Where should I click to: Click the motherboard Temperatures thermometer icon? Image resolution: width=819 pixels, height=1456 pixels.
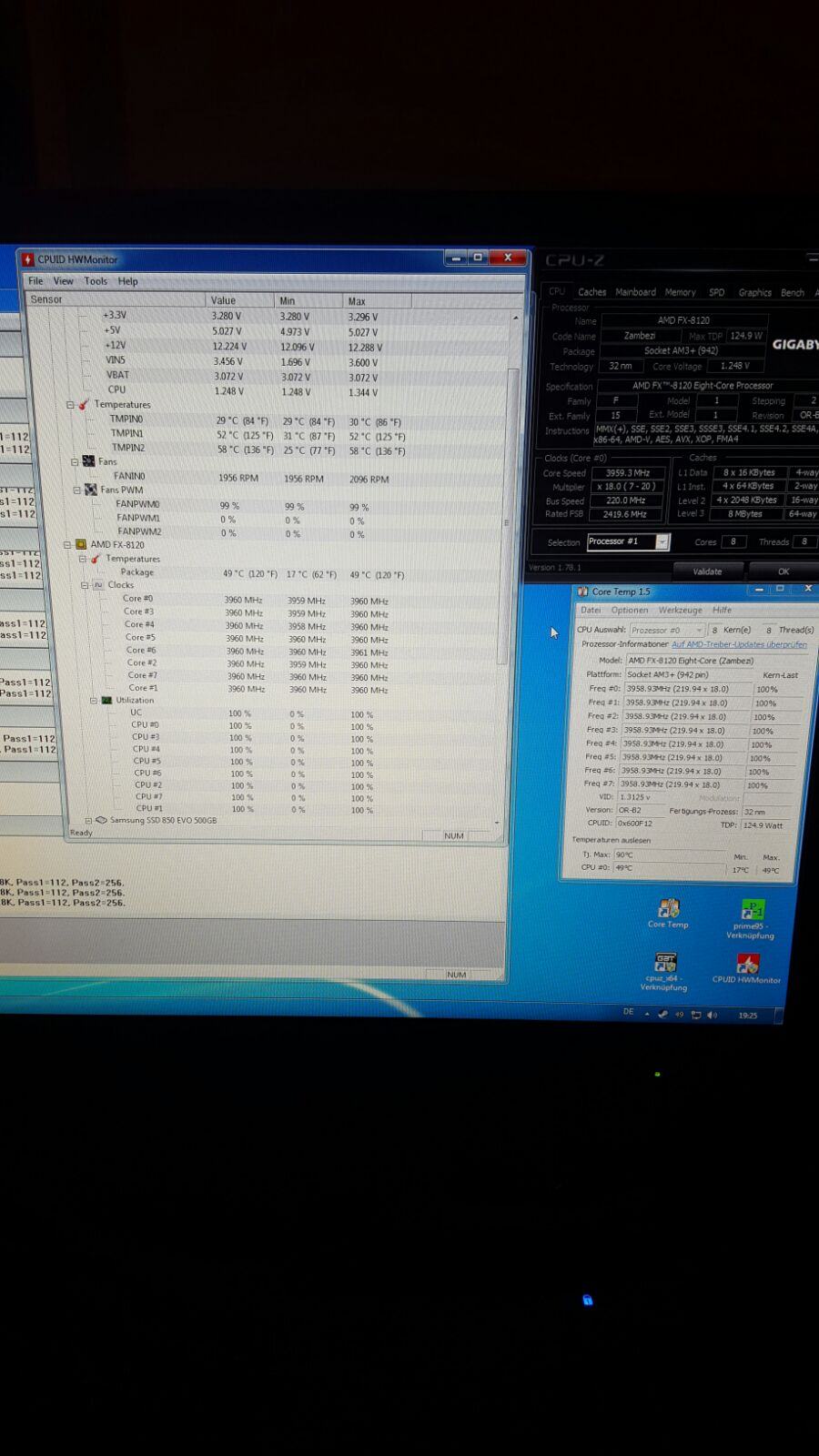click(x=83, y=404)
